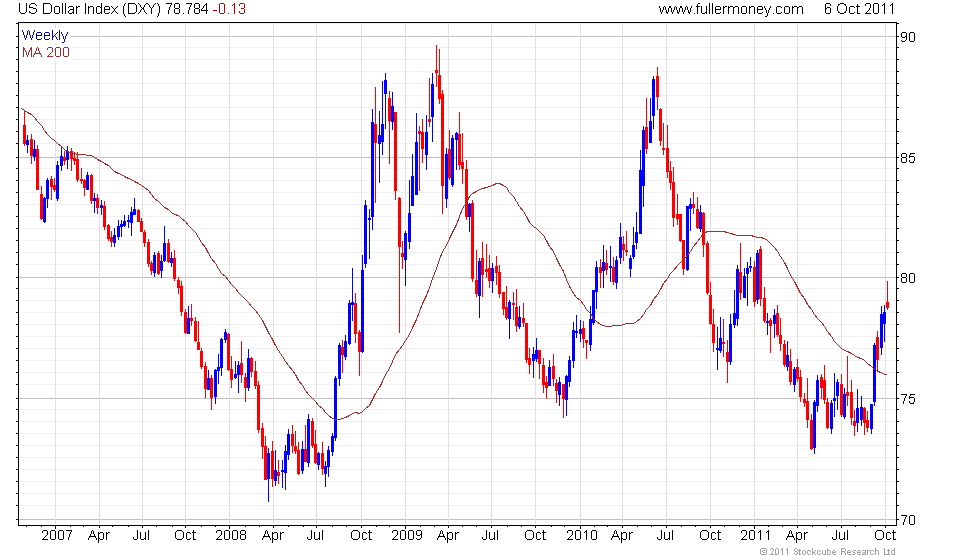The image size is (980, 560).
Task: Click the 80 price axis label
Action: [908, 278]
